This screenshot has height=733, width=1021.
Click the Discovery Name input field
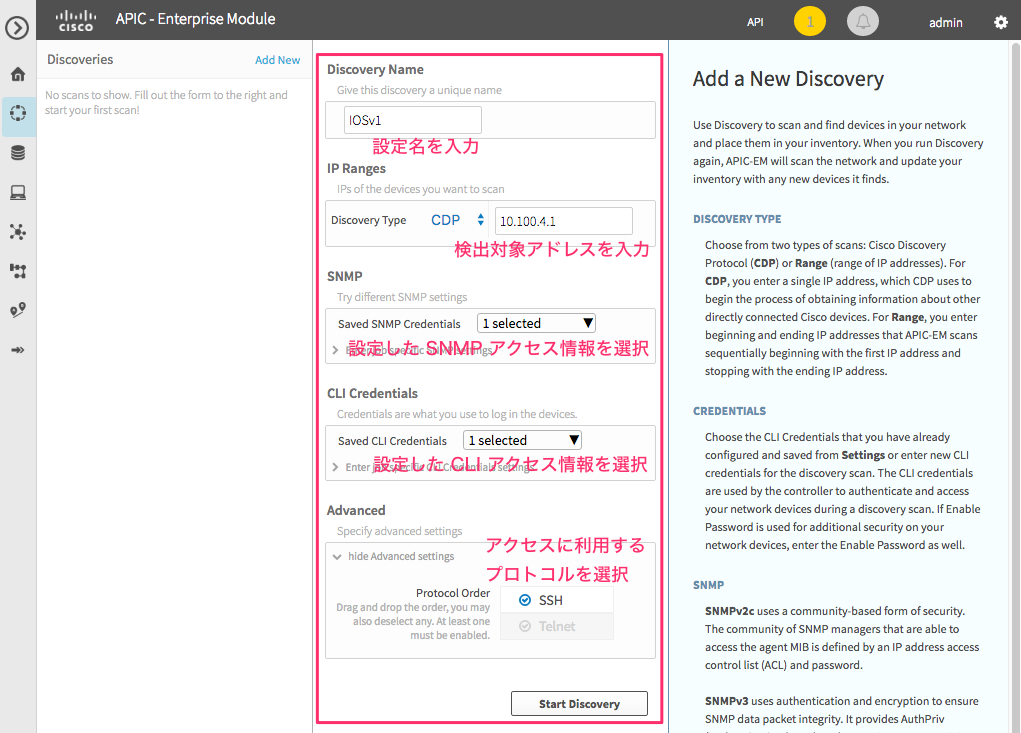pos(413,120)
